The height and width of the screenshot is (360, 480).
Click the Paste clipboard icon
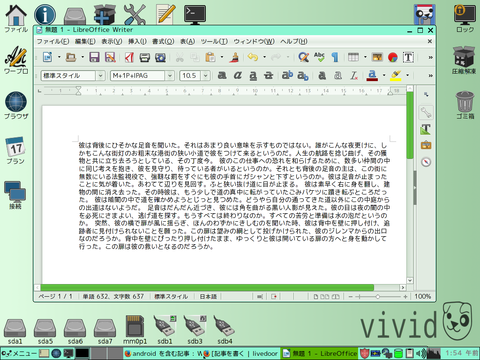click(x=210, y=57)
